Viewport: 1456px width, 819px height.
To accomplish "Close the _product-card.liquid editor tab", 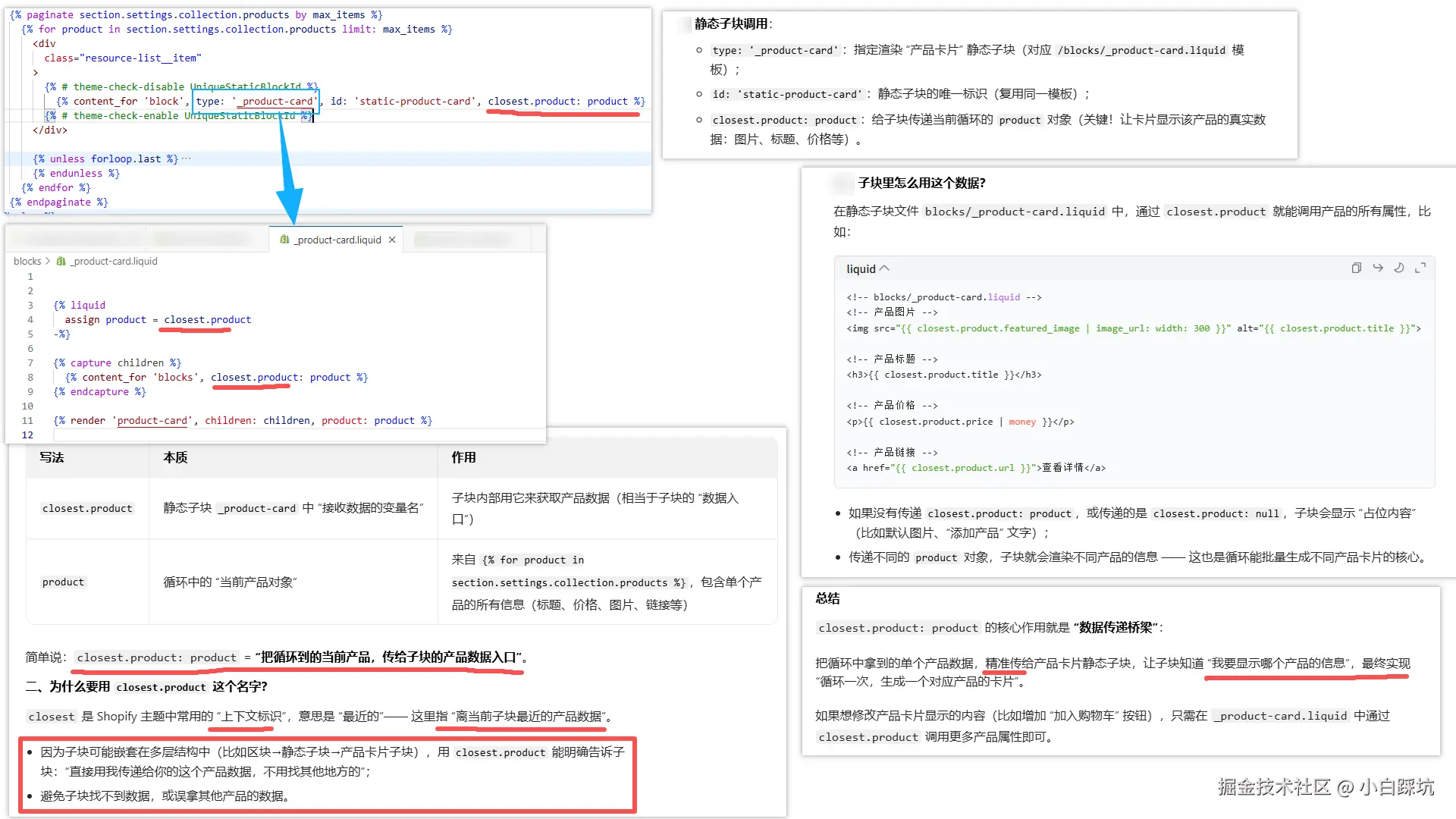I will [x=392, y=240].
